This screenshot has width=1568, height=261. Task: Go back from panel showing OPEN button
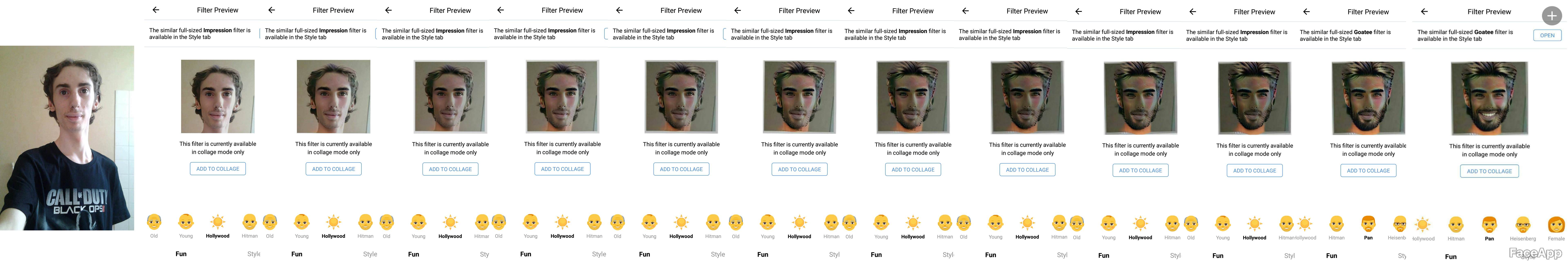coord(1424,12)
